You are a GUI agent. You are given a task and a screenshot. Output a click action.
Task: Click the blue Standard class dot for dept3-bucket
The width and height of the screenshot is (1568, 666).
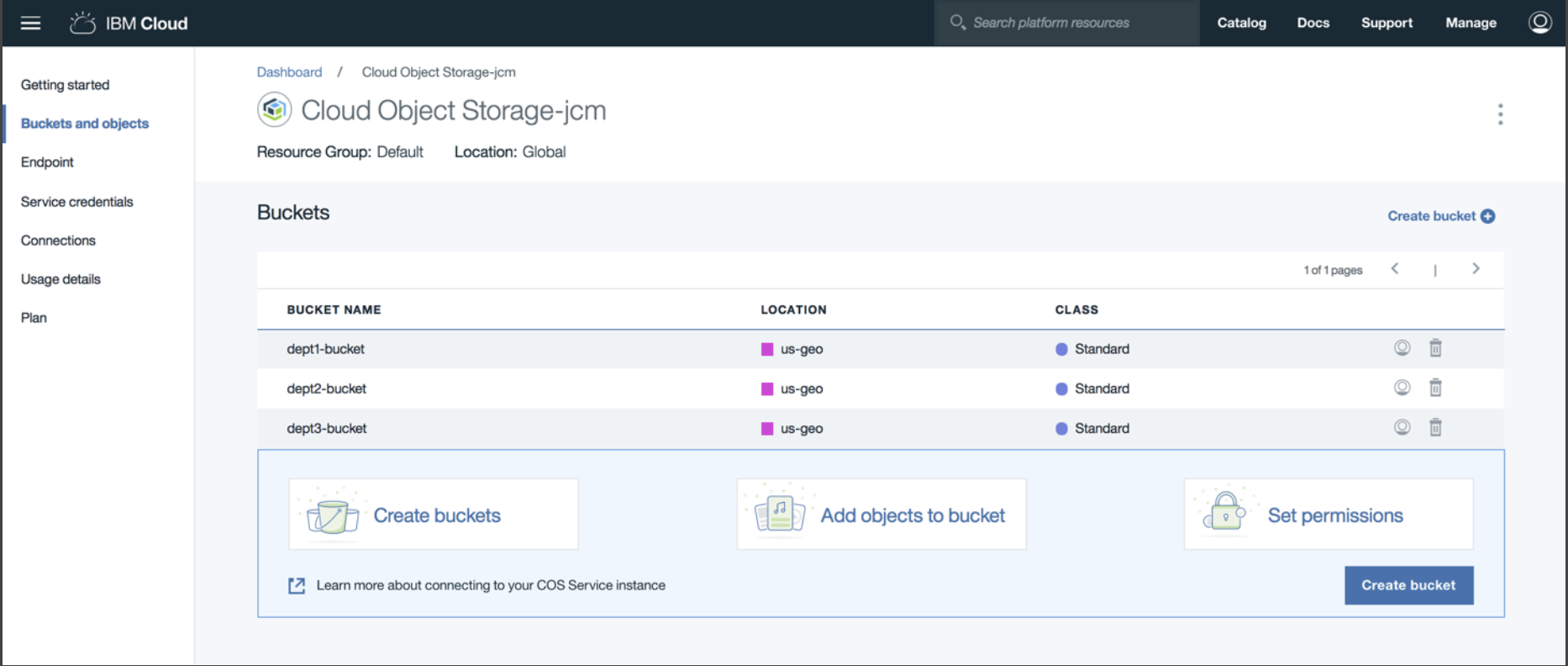[1061, 429]
